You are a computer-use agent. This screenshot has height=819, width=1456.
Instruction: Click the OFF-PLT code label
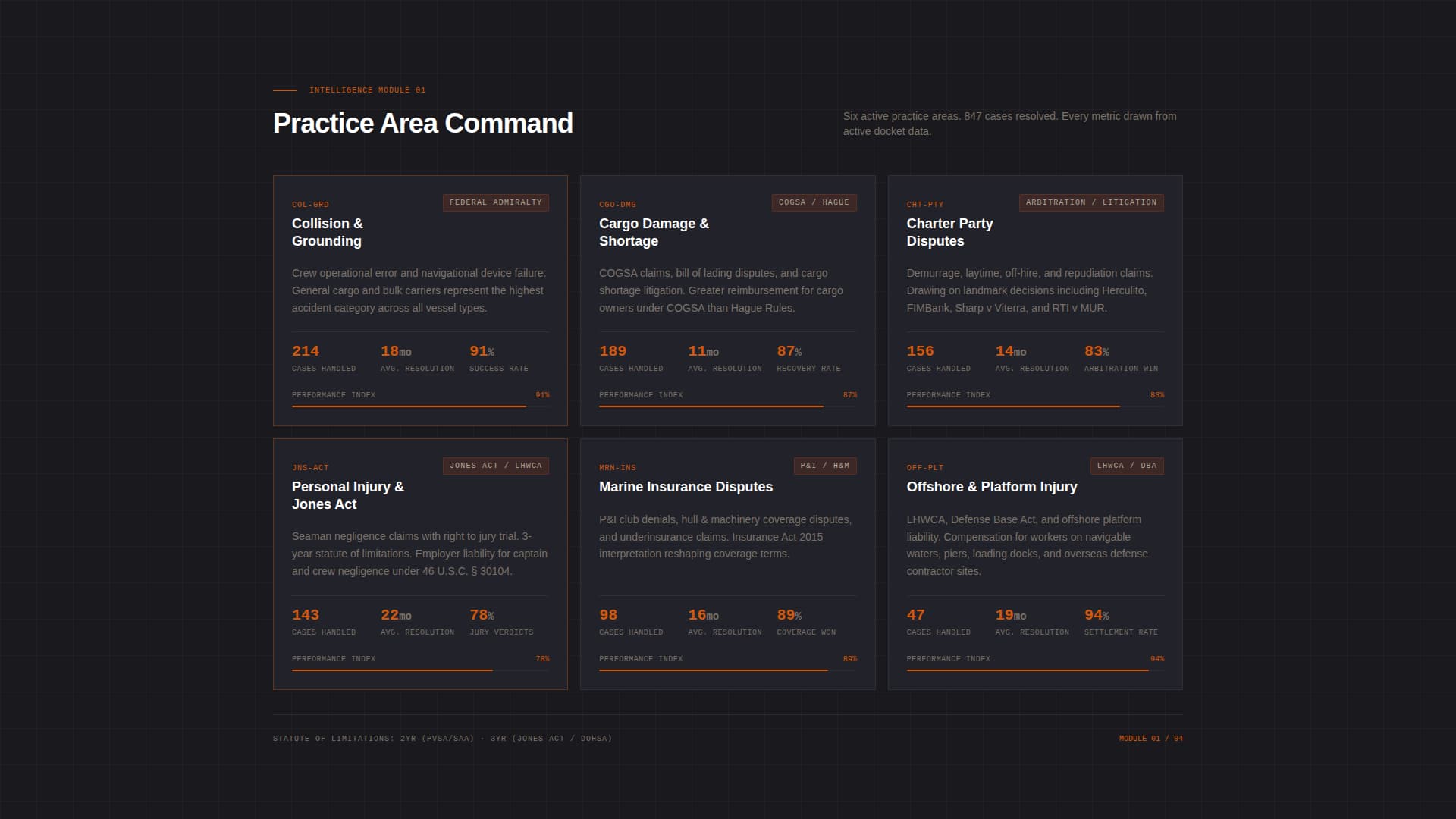925,467
